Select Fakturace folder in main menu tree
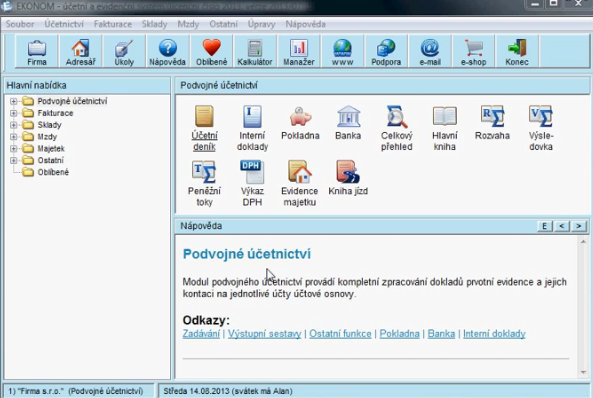 pos(48,113)
